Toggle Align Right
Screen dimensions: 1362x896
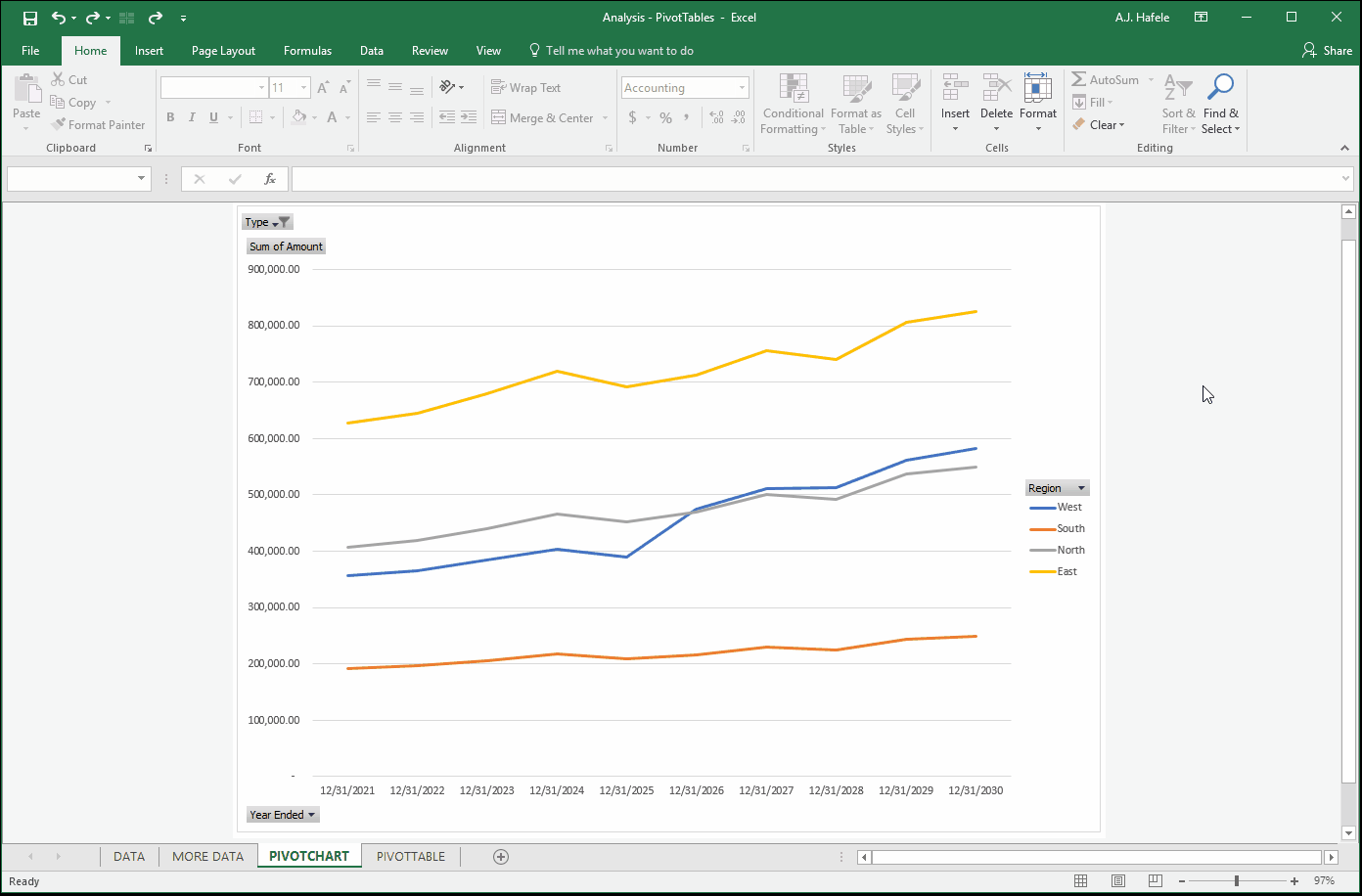[417, 117]
